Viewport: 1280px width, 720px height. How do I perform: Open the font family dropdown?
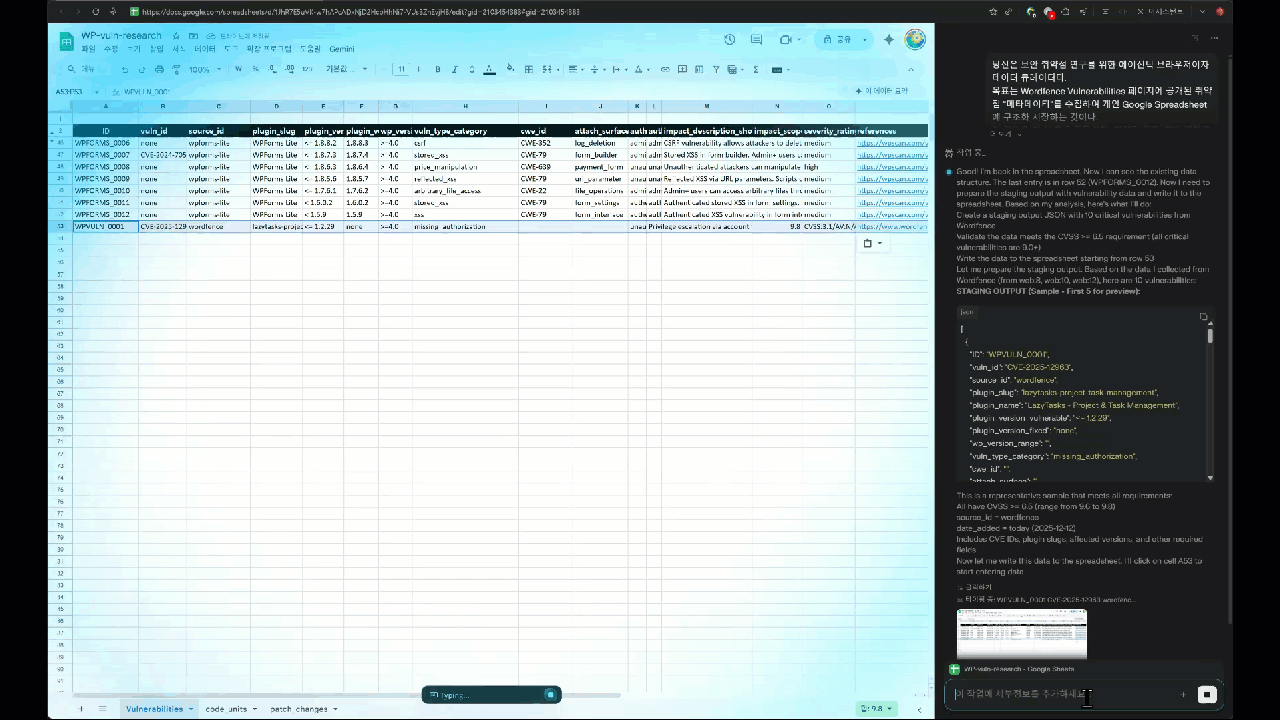(346, 69)
